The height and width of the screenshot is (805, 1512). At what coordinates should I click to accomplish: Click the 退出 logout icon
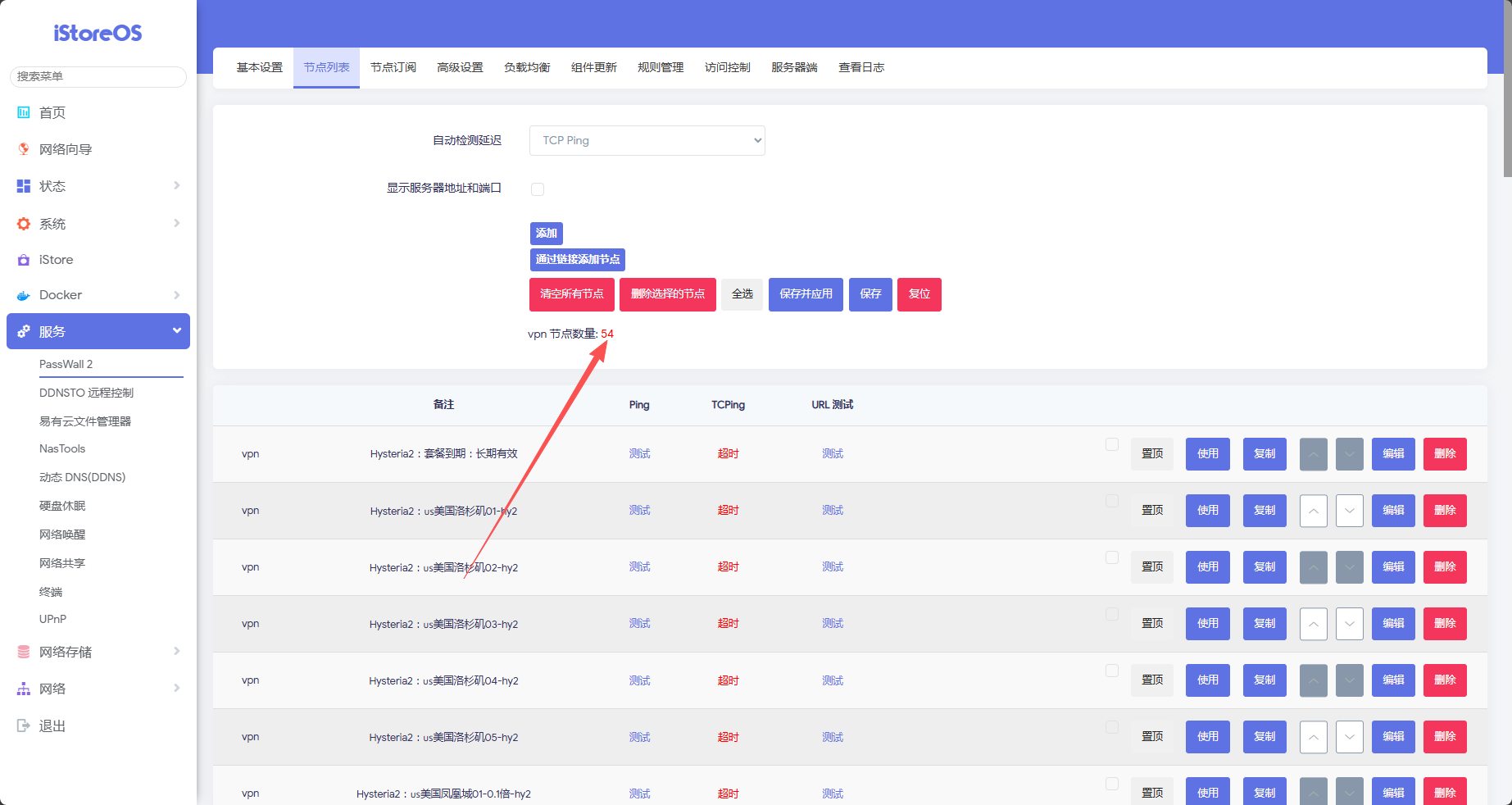(24, 725)
